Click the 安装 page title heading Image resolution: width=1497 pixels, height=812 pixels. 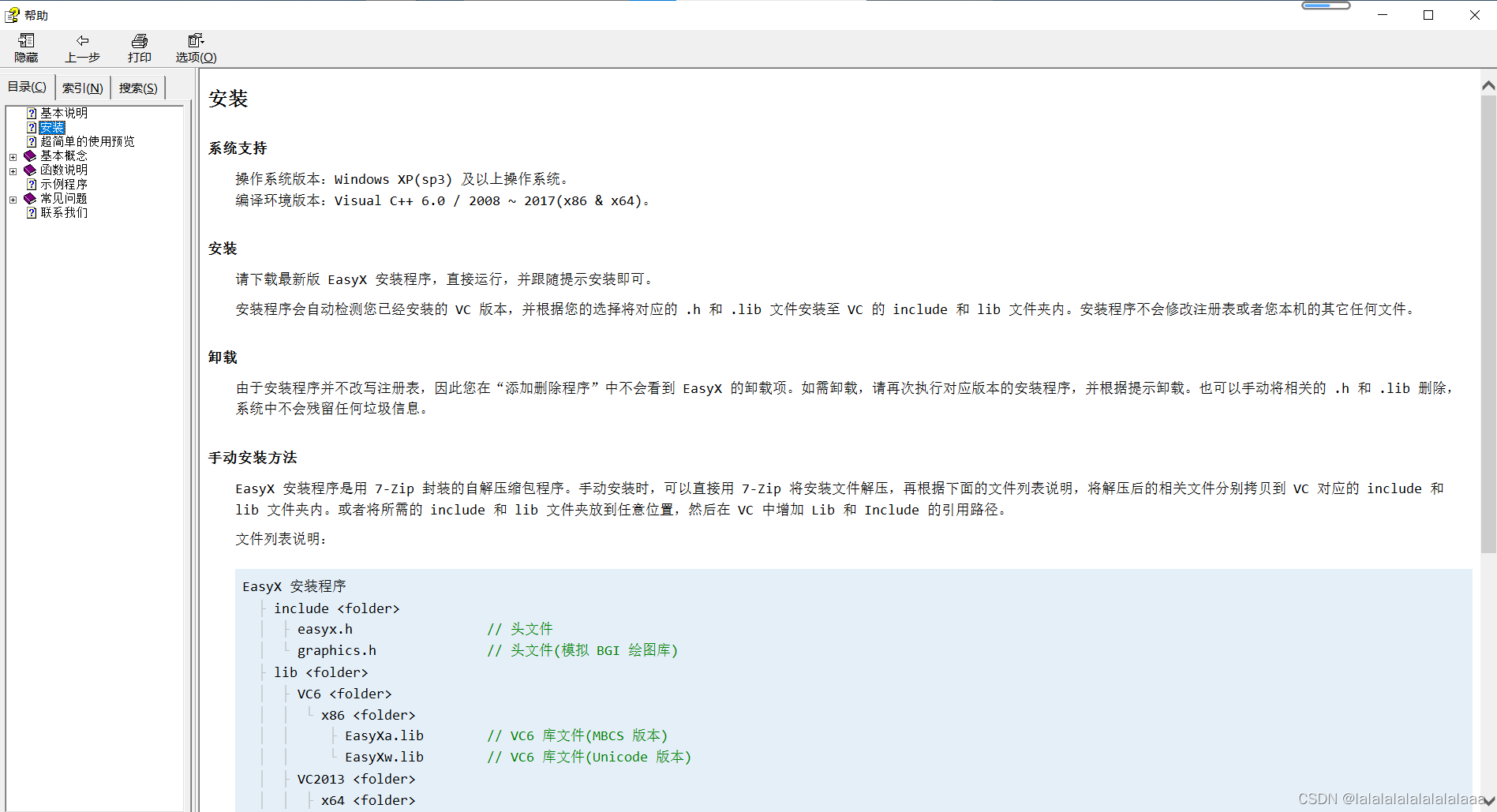[228, 99]
